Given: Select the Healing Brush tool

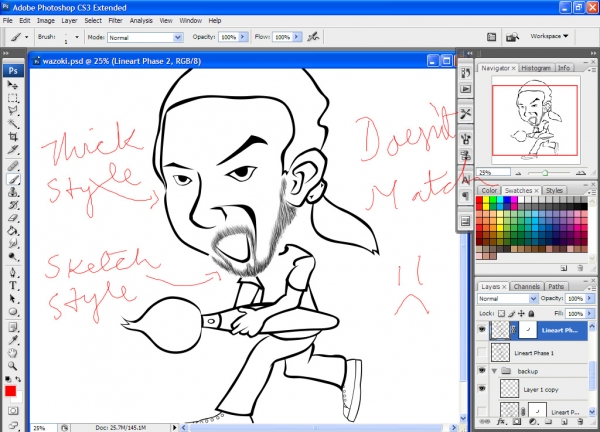Looking at the screenshot, I should [13, 166].
